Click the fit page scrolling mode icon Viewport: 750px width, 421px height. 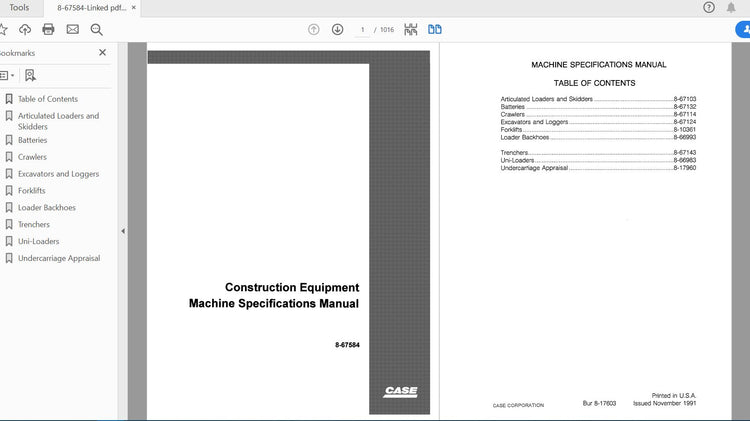pos(410,29)
